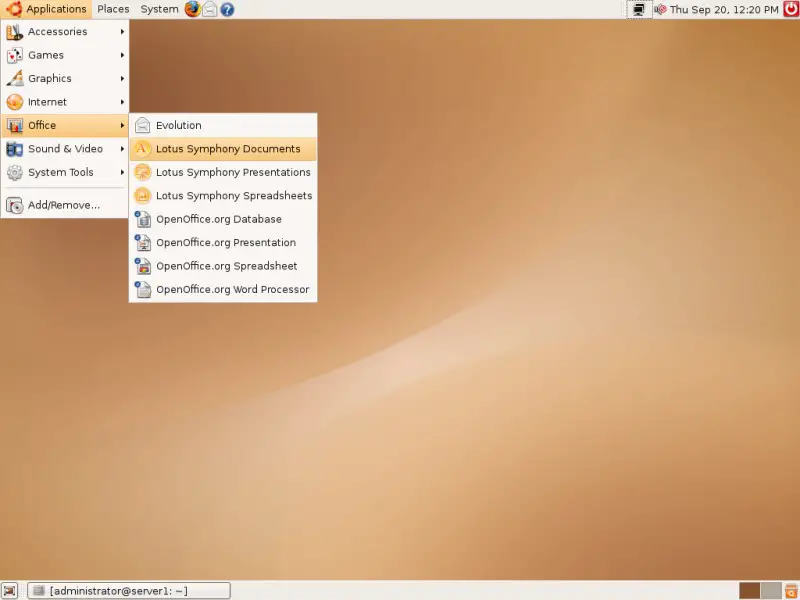Switch to first brown workspace
Viewport: 800px width, 600px height.
pyautogui.click(x=749, y=591)
